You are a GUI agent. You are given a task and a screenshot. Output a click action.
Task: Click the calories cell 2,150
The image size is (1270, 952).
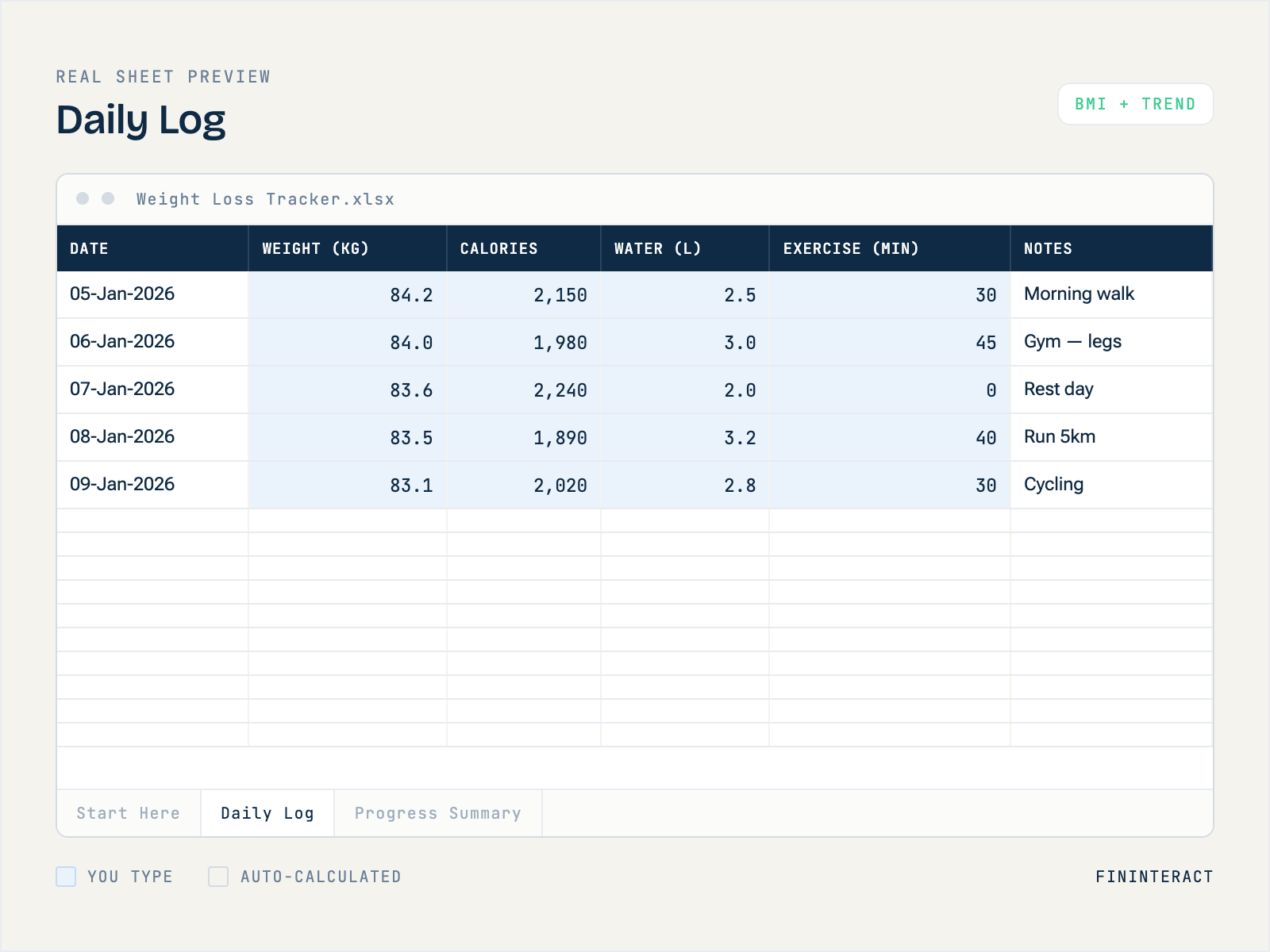coord(524,294)
